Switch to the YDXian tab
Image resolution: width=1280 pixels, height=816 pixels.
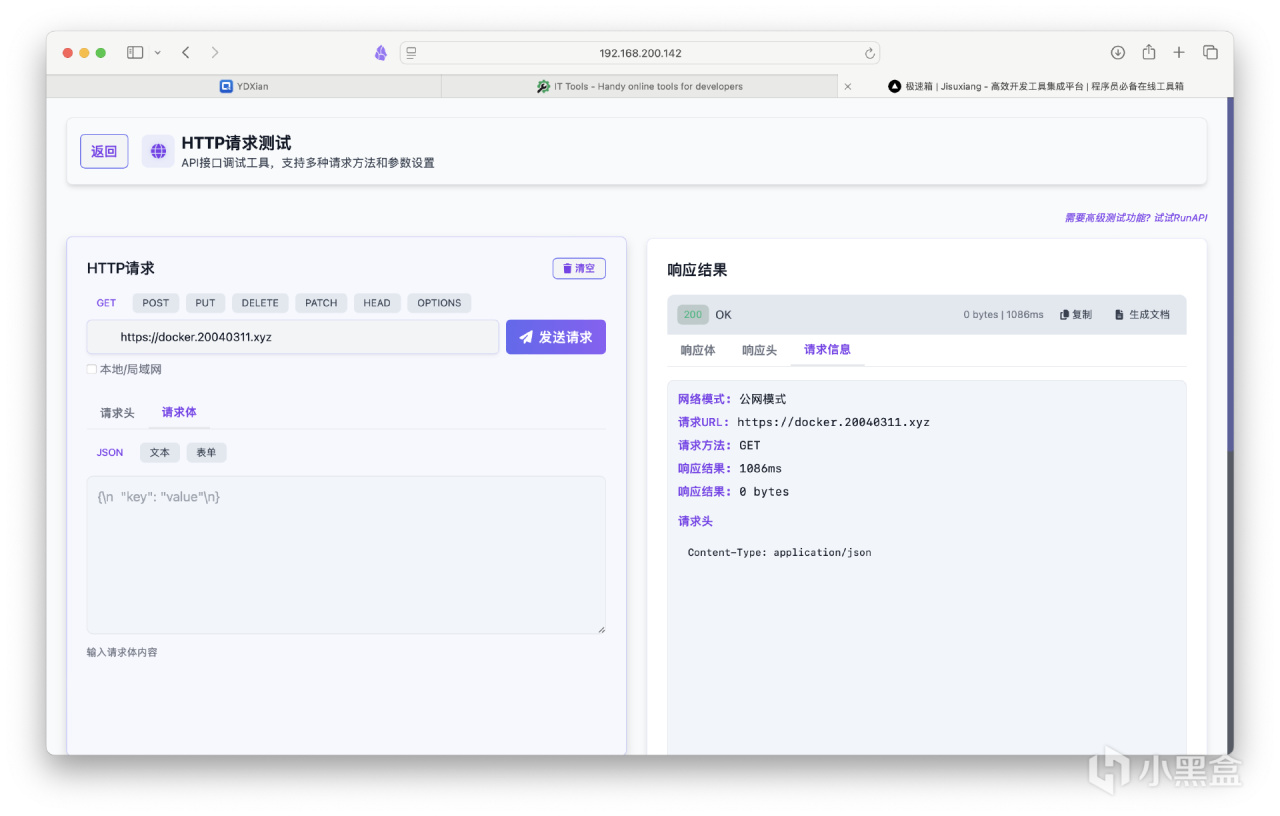244,87
